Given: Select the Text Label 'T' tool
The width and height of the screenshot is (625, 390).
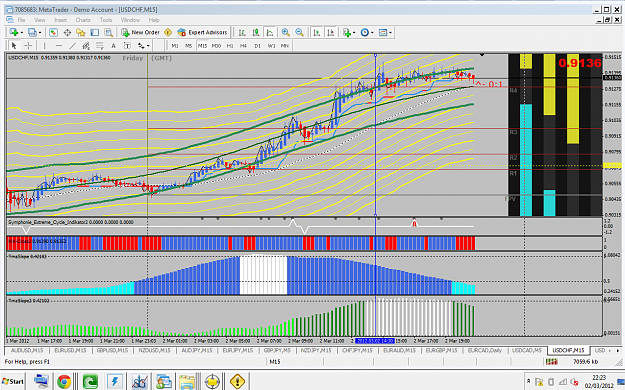Looking at the screenshot, I should (127, 46).
